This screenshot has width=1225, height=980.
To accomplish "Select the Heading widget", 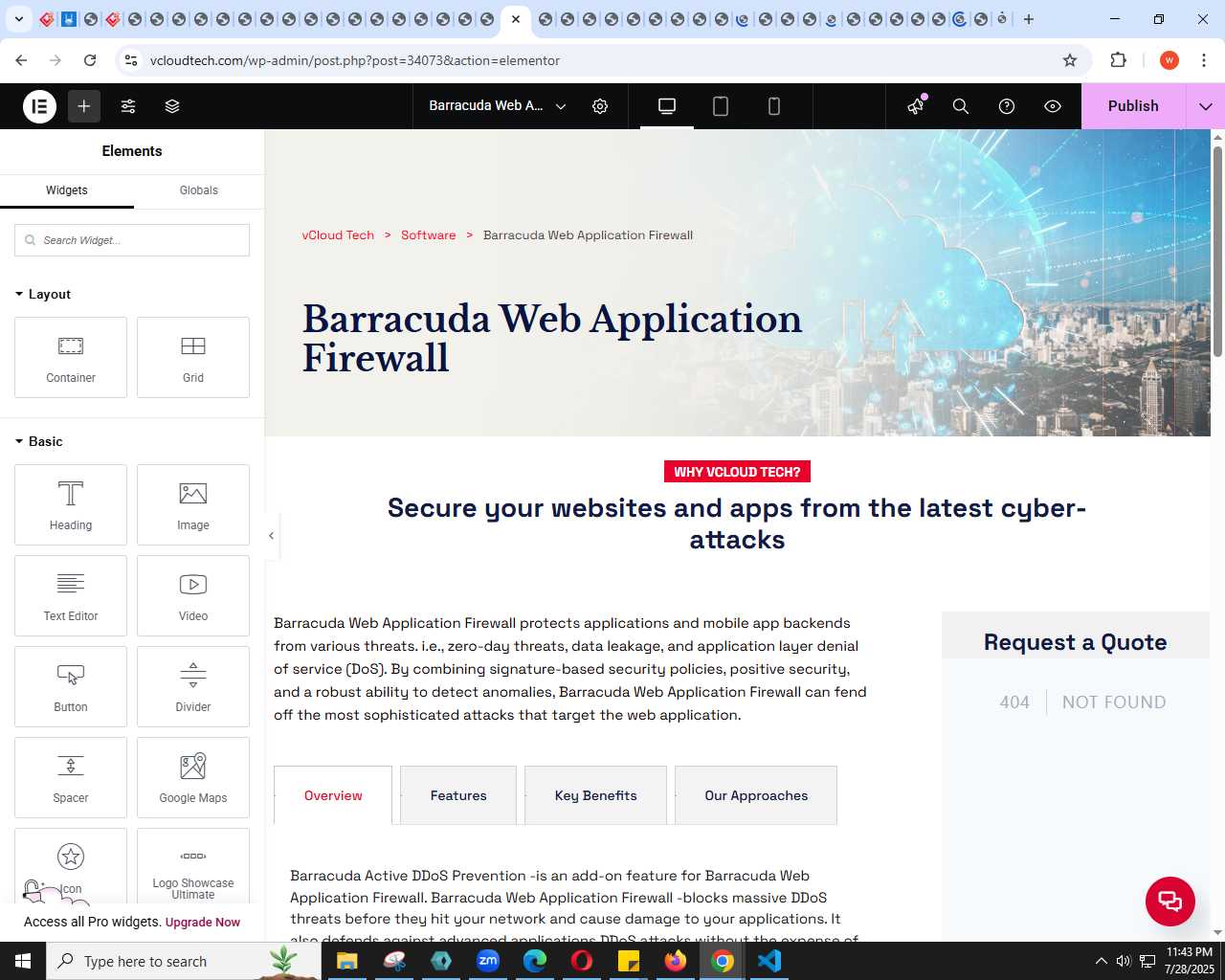I will tap(71, 504).
